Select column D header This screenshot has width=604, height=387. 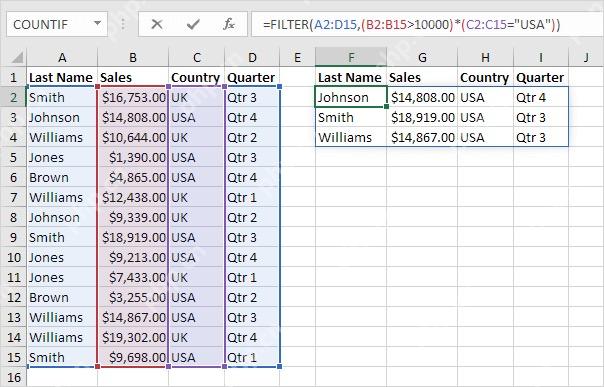pos(252,57)
